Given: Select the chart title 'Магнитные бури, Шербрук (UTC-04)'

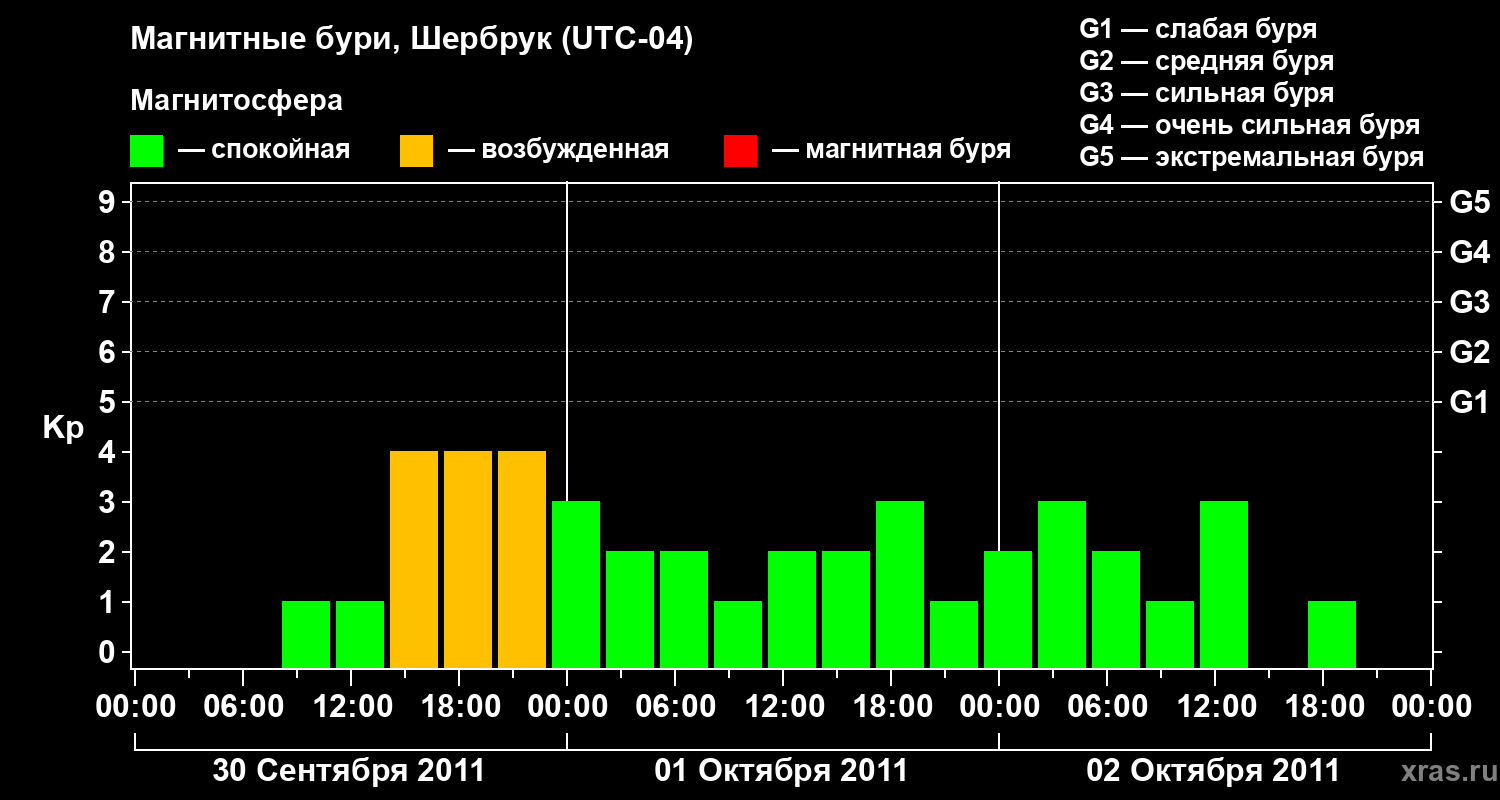Looking at the screenshot, I should [x=411, y=40].
